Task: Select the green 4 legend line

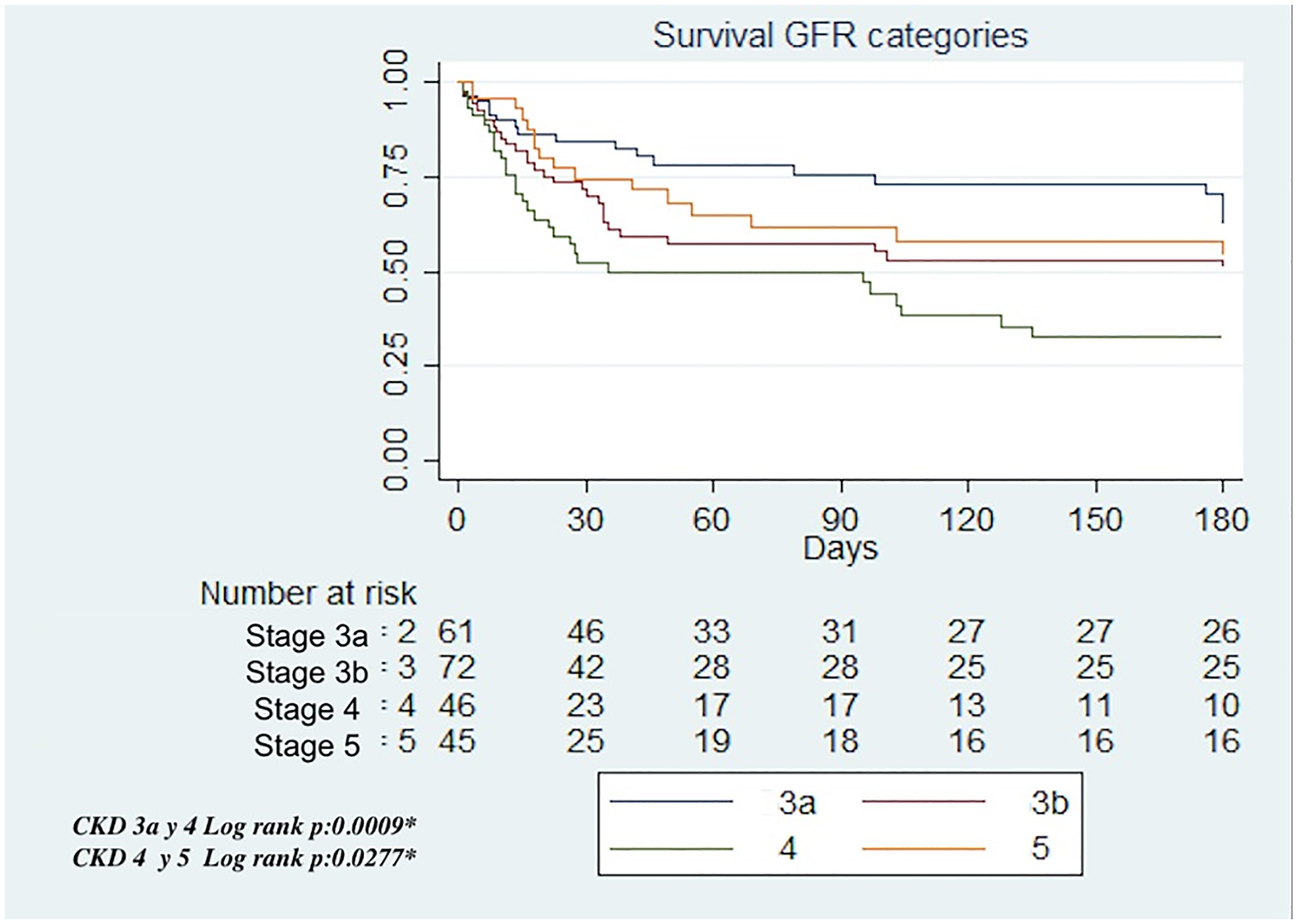Action: coord(671,849)
